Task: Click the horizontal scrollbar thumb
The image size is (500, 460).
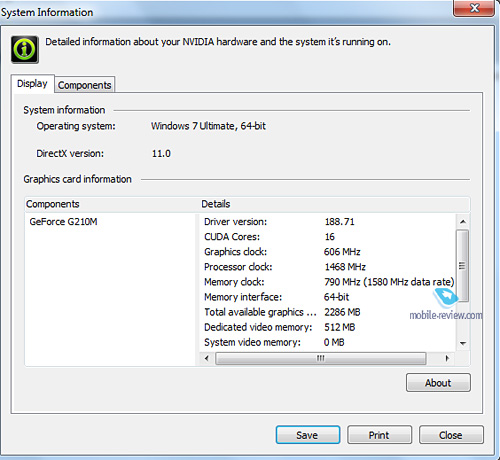Action: pos(321,358)
